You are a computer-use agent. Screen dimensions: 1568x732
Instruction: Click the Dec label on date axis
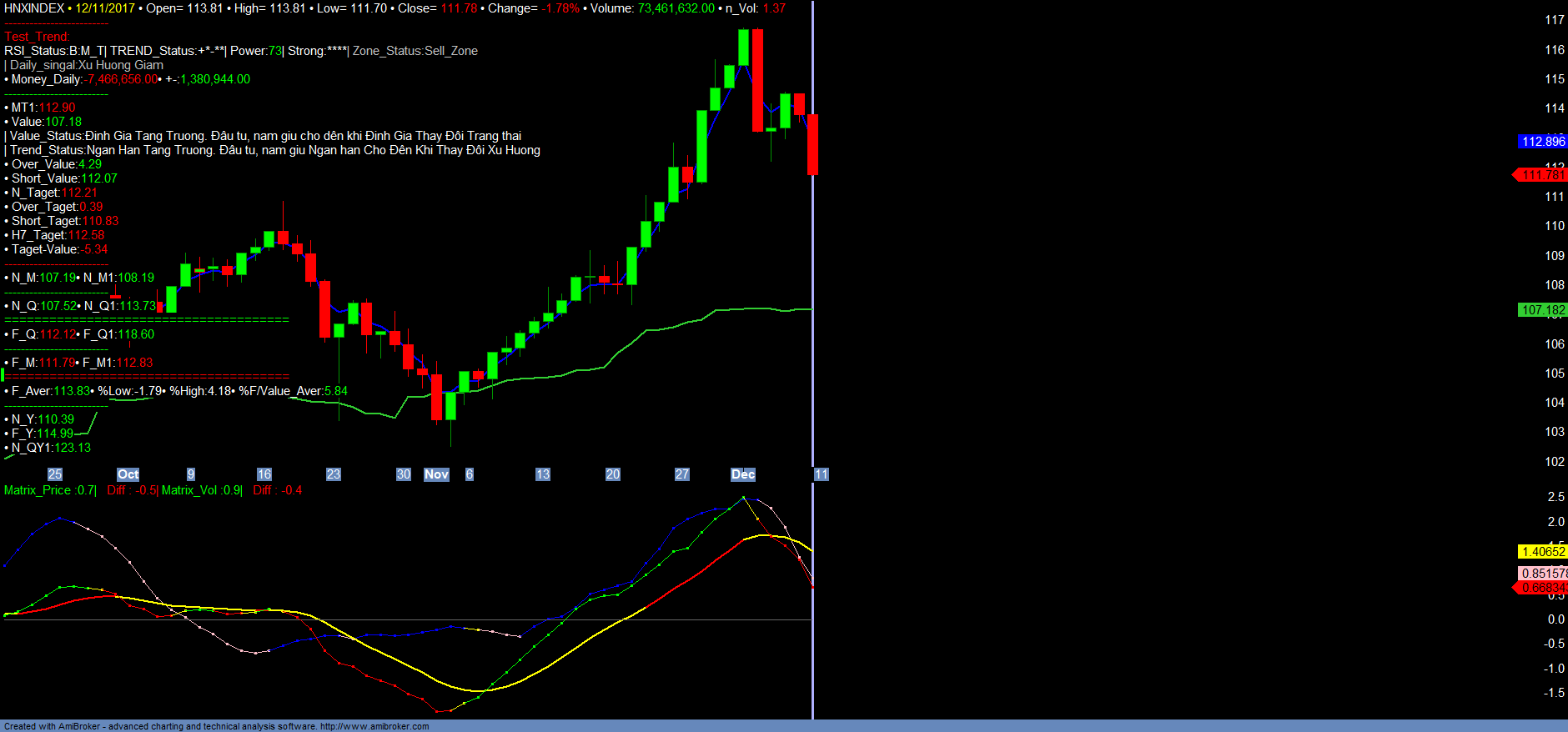click(x=742, y=474)
